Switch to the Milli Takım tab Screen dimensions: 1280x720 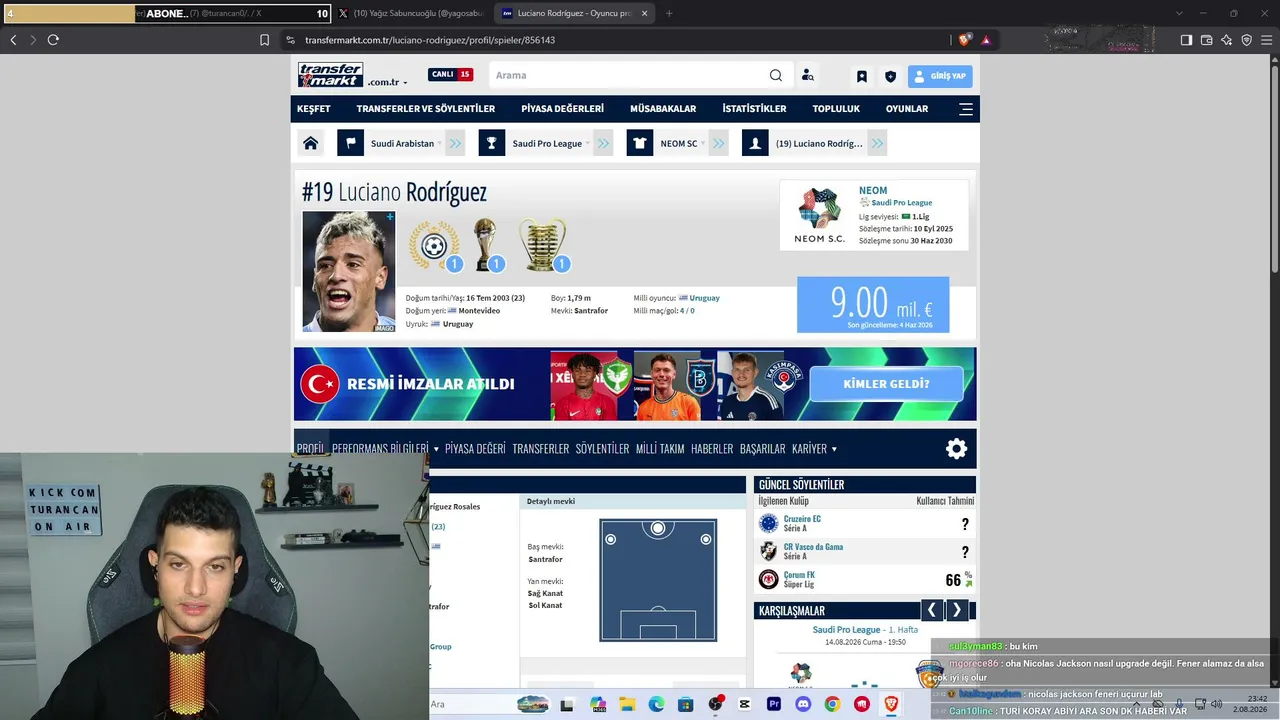click(660, 449)
